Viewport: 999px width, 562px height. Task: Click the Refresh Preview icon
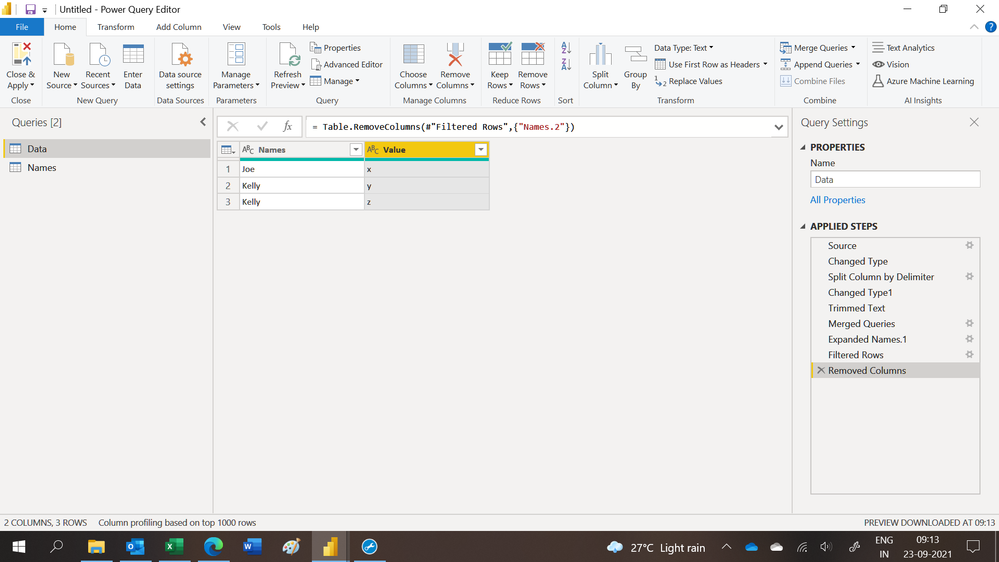coord(288,55)
